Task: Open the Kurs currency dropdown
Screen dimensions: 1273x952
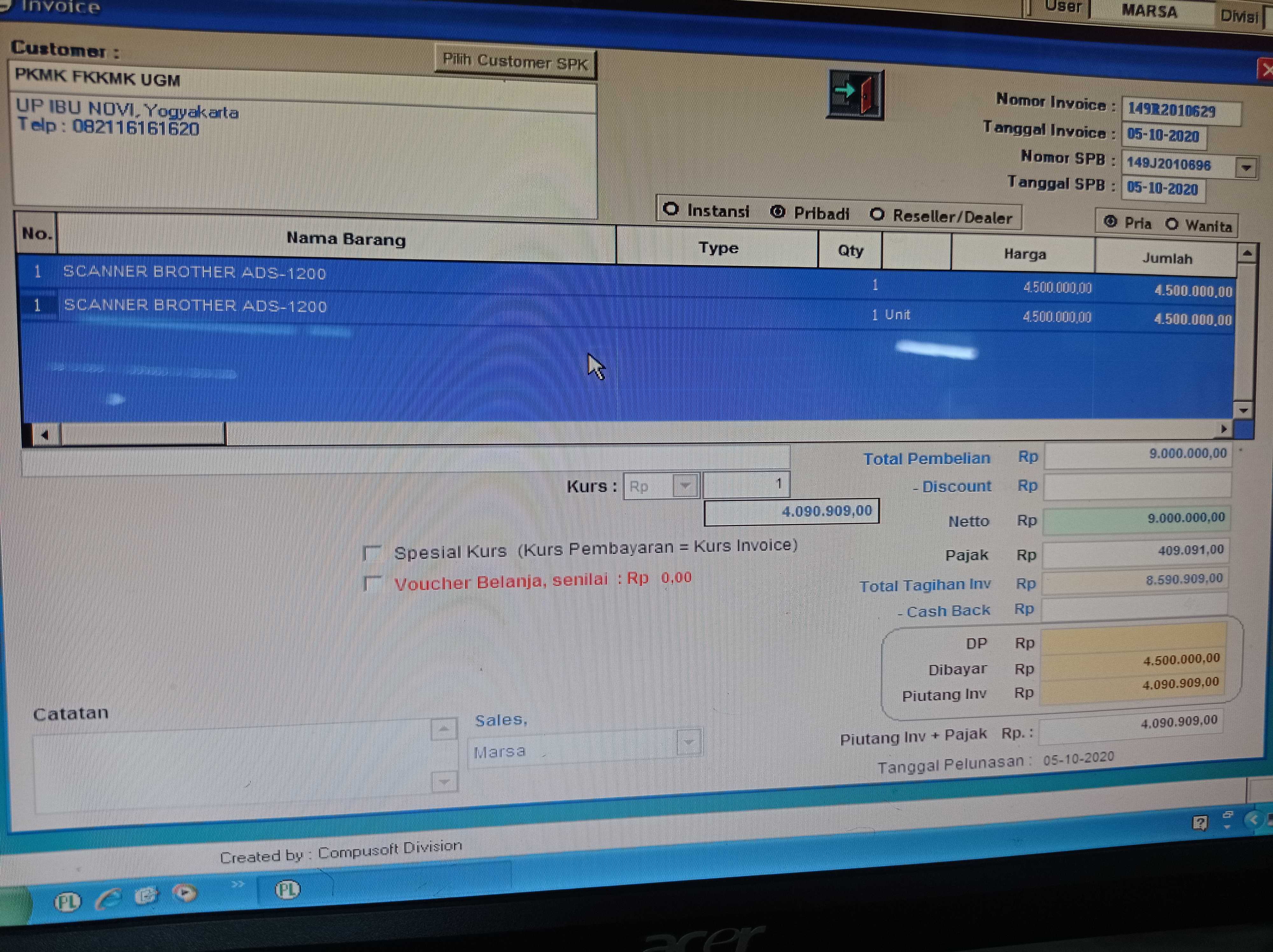Action: [685, 486]
